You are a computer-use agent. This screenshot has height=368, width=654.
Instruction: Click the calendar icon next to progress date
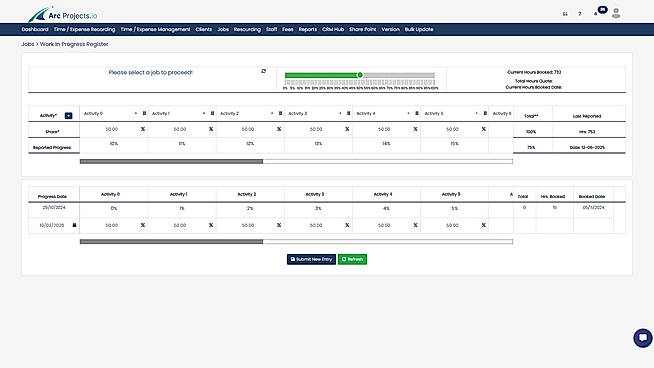tap(74, 225)
